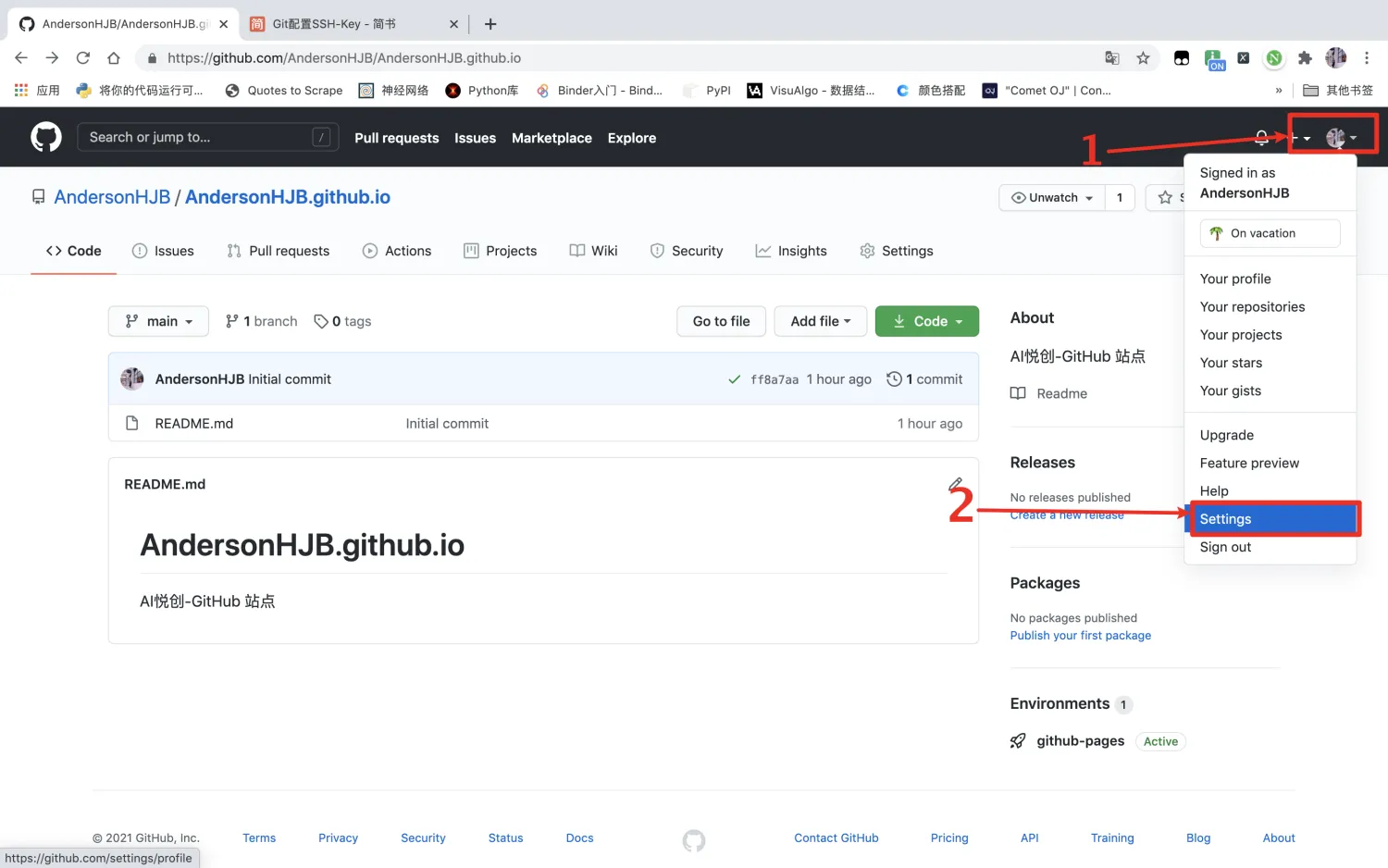Open the README.md file row
The image size is (1388, 868).
click(543, 423)
